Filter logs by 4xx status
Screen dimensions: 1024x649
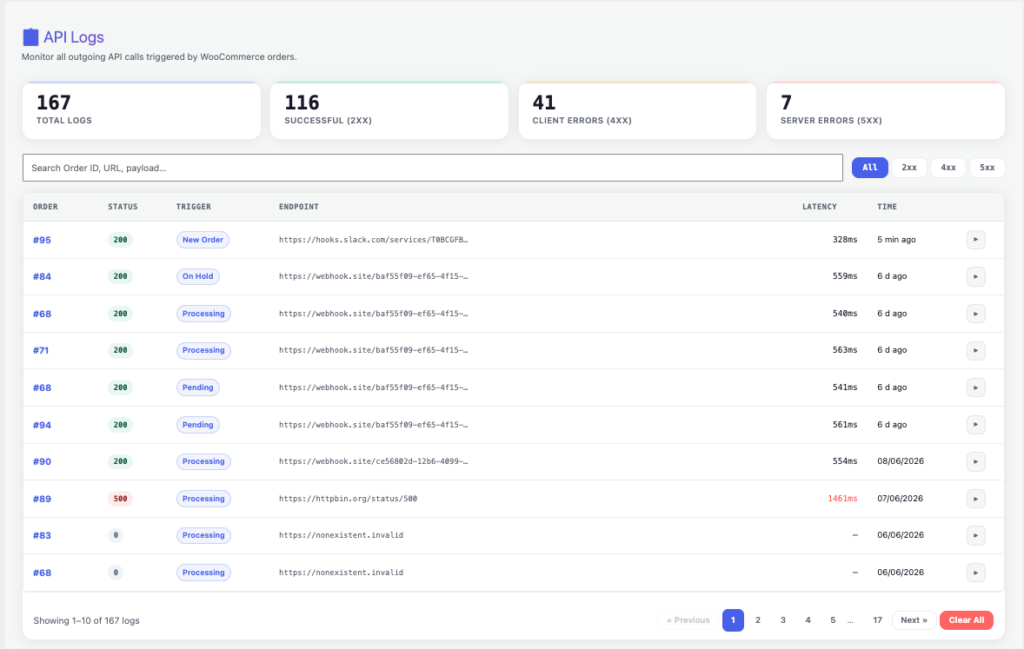click(948, 168)
